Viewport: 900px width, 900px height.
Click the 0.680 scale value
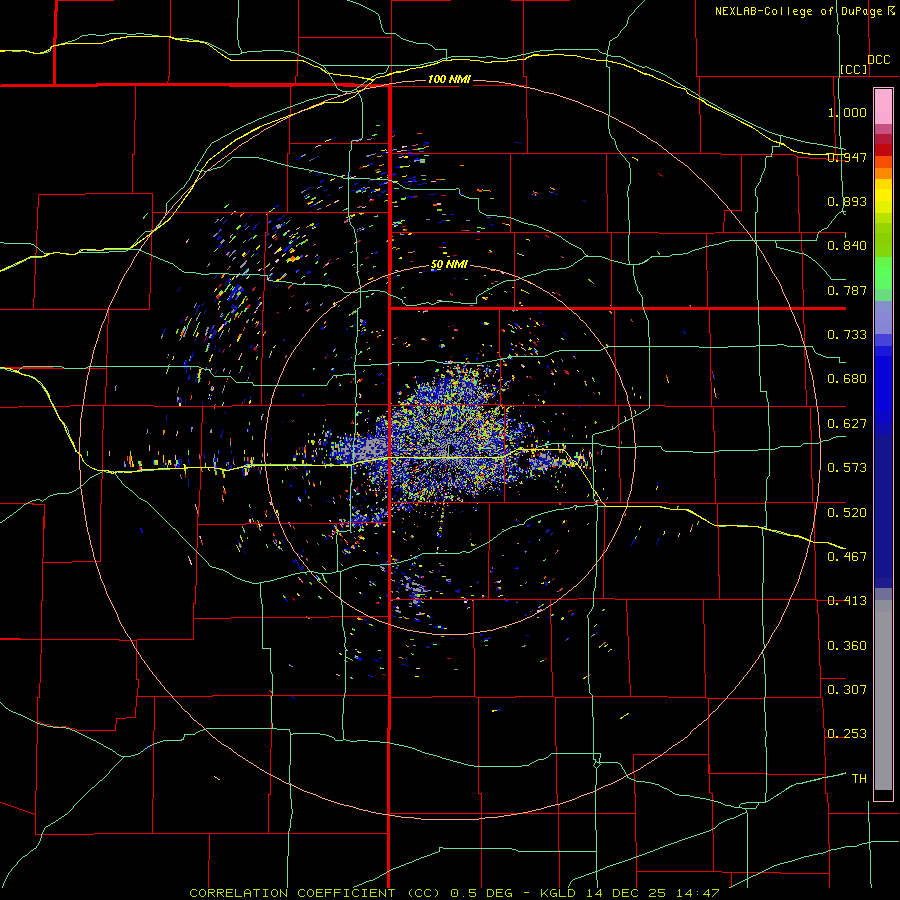847,379
